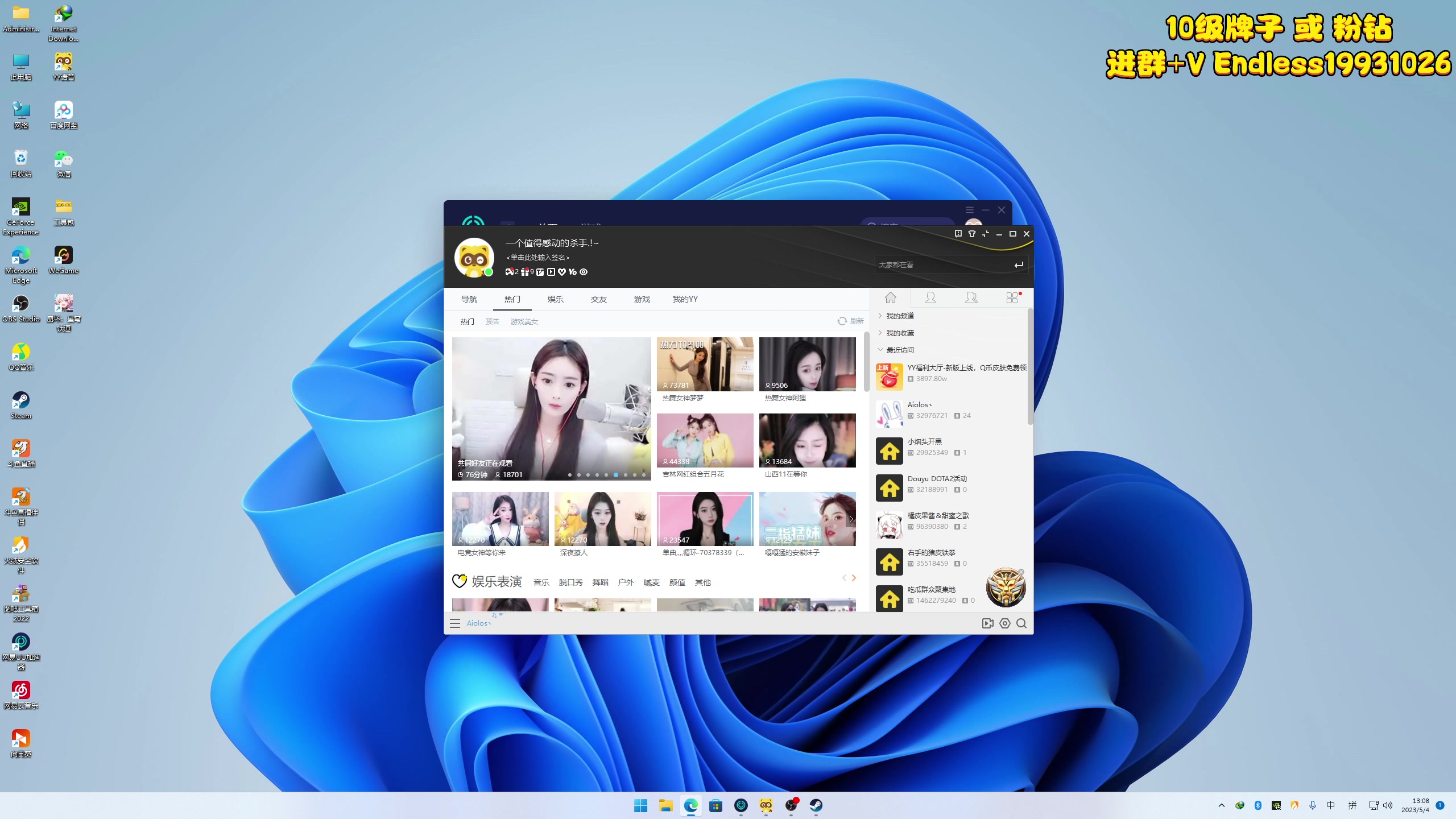Open the Steam icon in the taskbar
Viewport: 1456px width, 819px height.
pos(816,805)
